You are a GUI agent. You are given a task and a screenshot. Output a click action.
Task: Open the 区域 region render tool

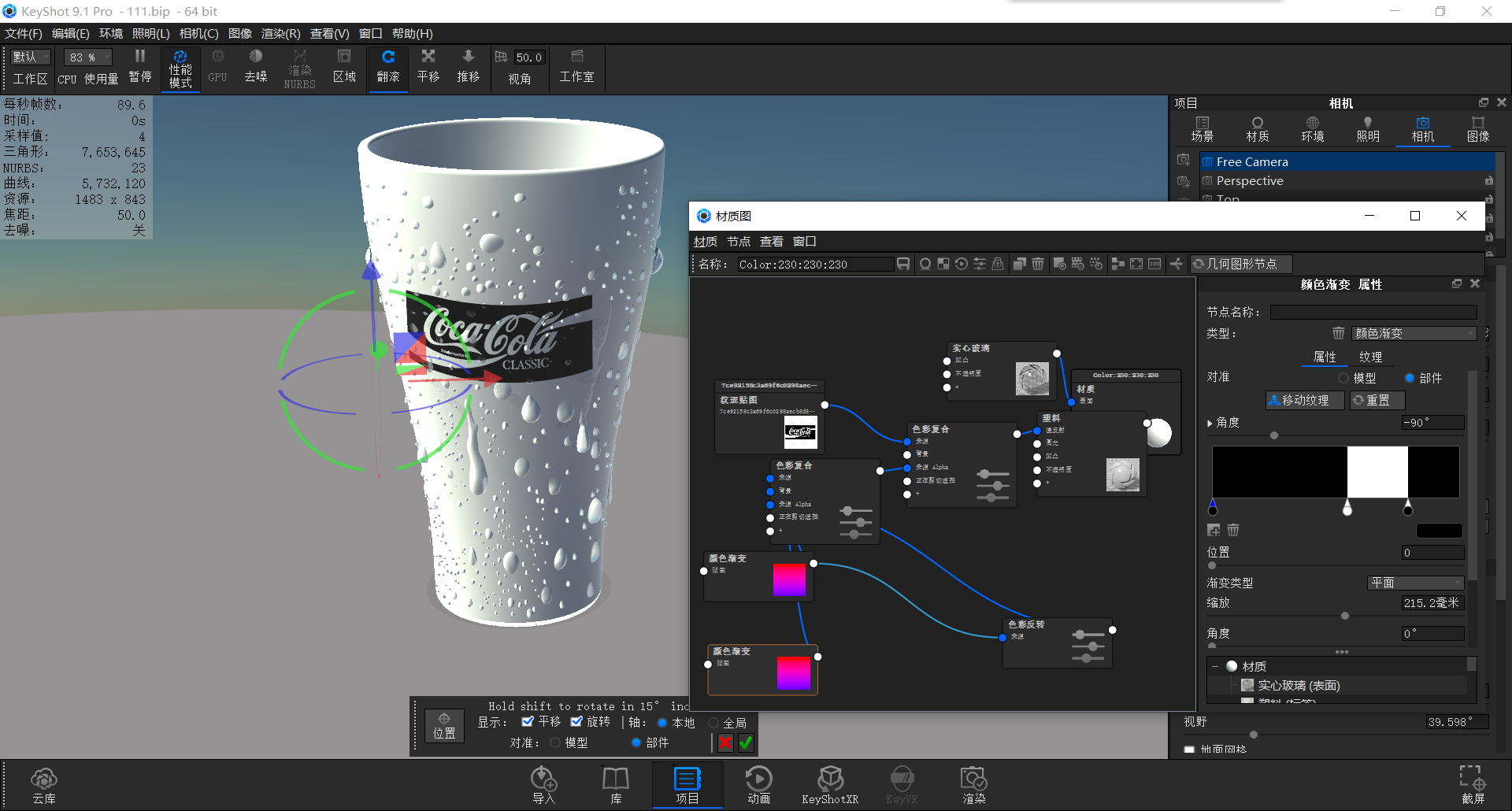[344, 67]
